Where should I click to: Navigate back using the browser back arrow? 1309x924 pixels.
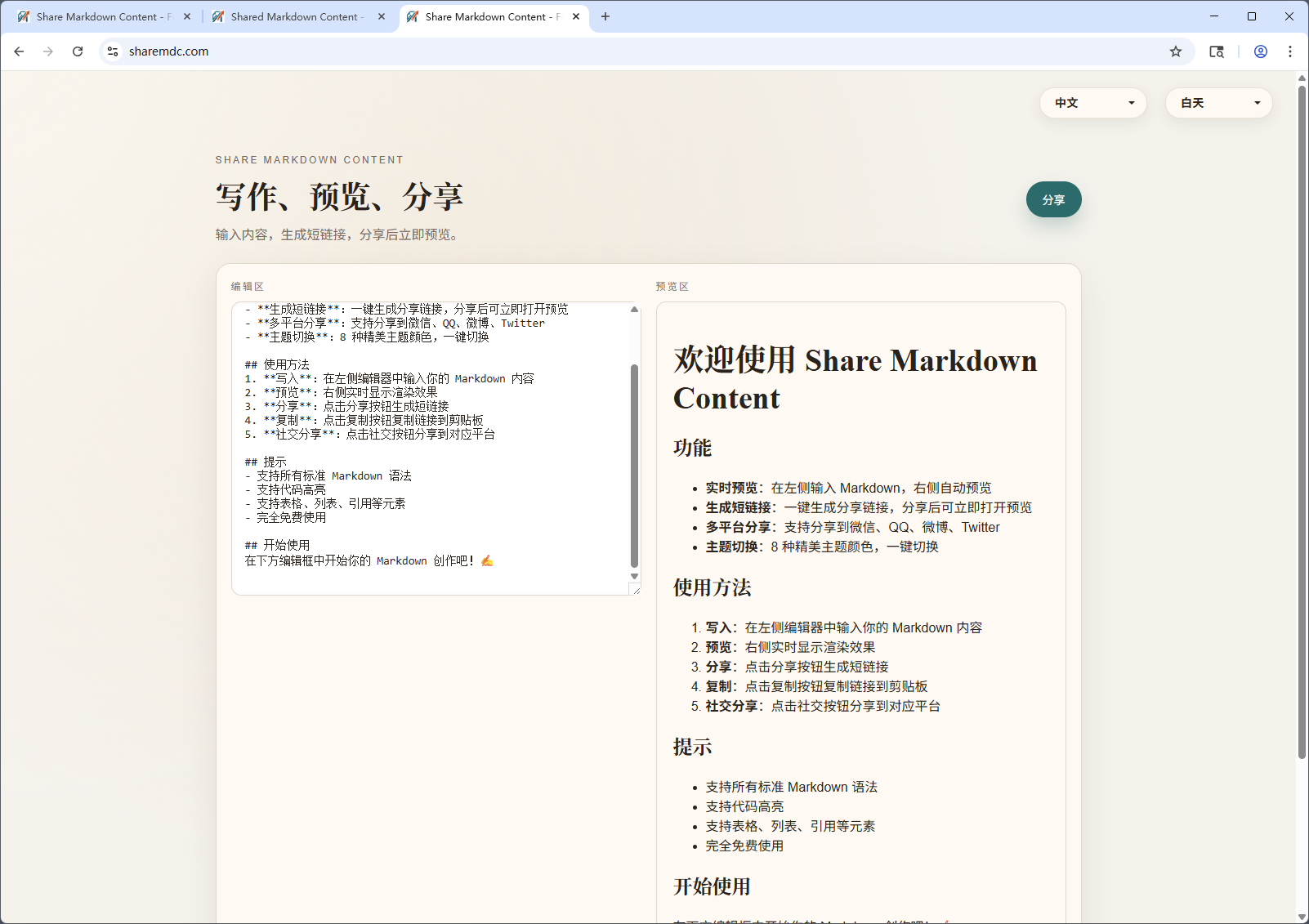click(x=19, y=51)
